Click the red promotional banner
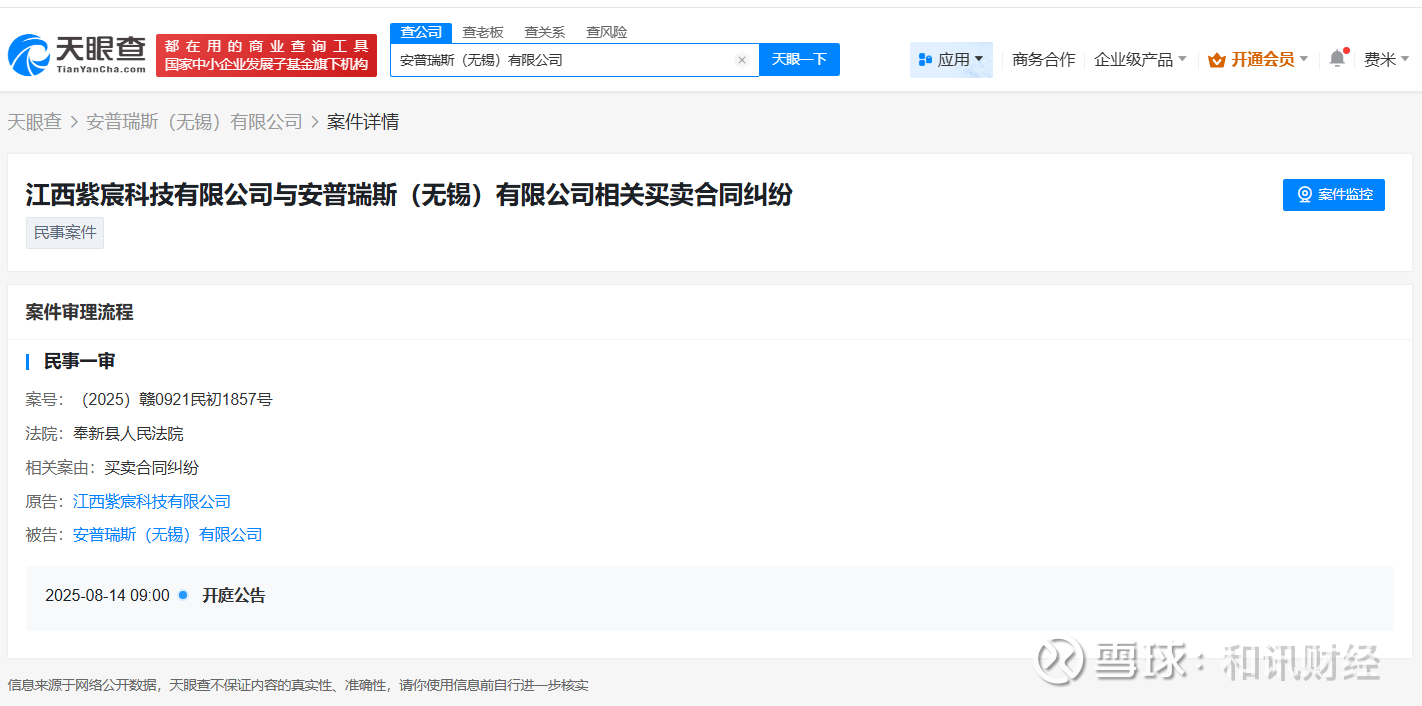 (266, 55)
